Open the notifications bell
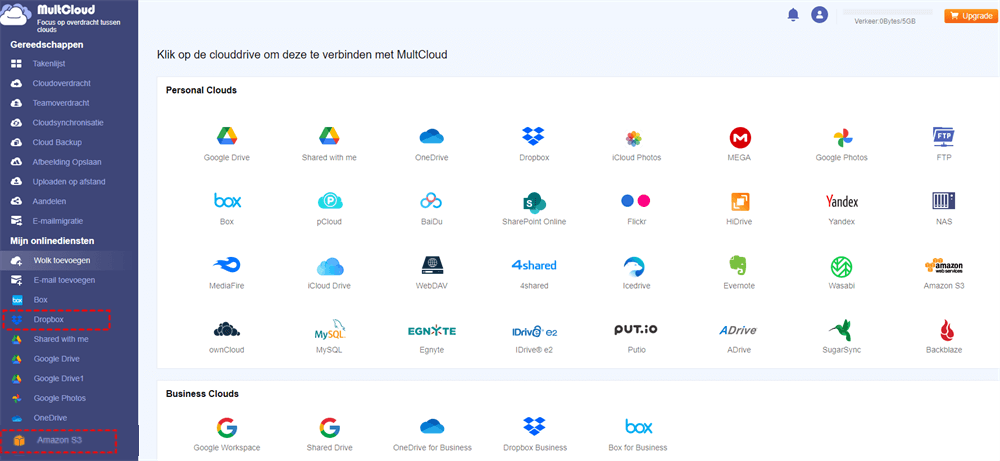 (x=793, y=15)
